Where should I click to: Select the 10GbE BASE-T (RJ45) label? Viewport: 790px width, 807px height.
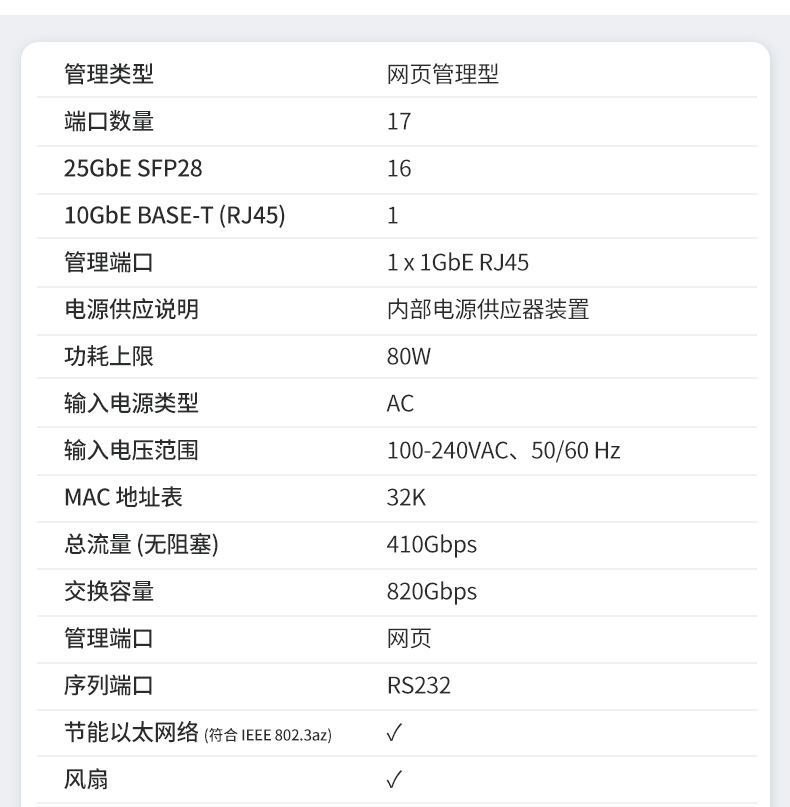coord(175,215)
